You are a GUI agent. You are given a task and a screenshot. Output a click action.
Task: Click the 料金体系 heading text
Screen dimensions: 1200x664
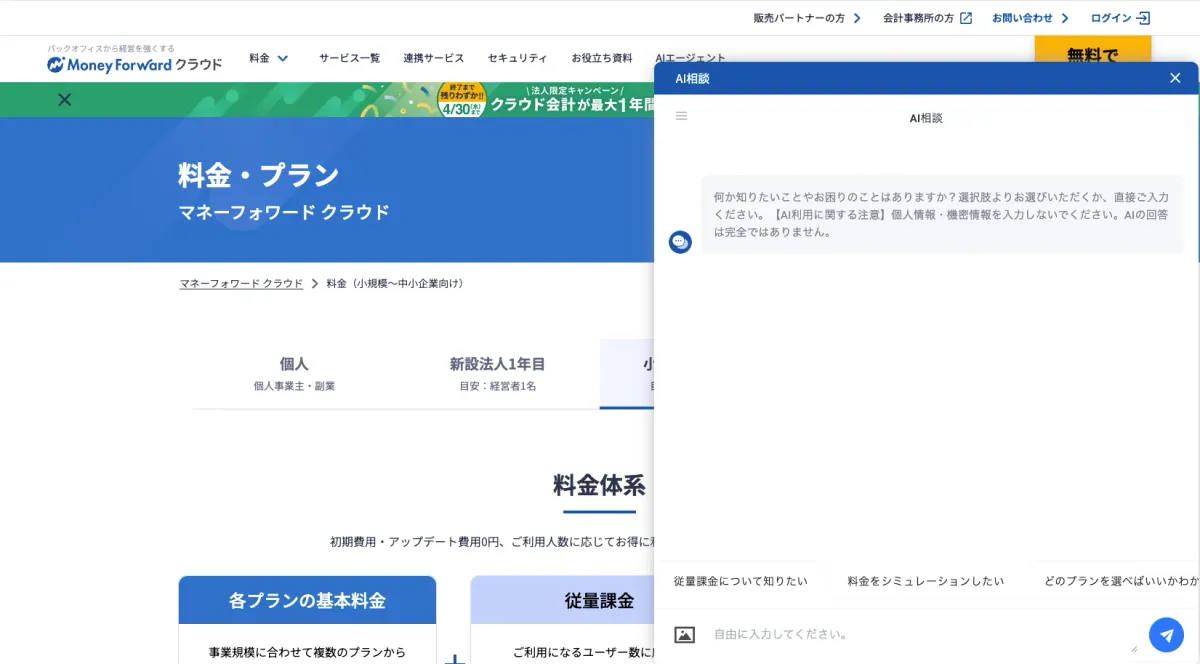click(599, 486)
